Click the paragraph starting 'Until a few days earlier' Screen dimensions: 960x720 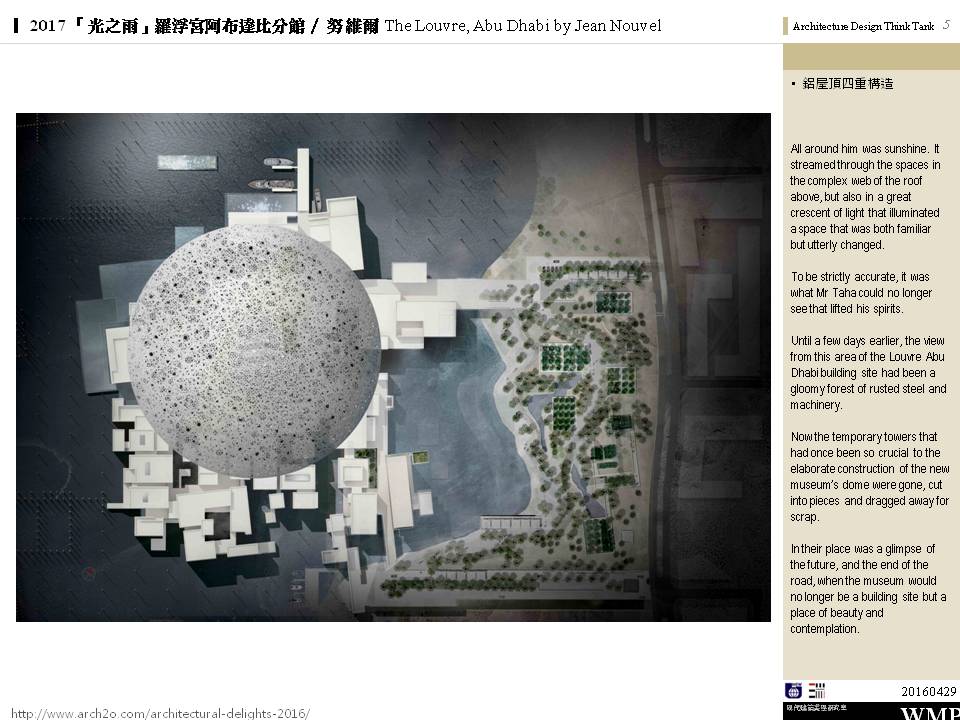click(x=866, y=372)
